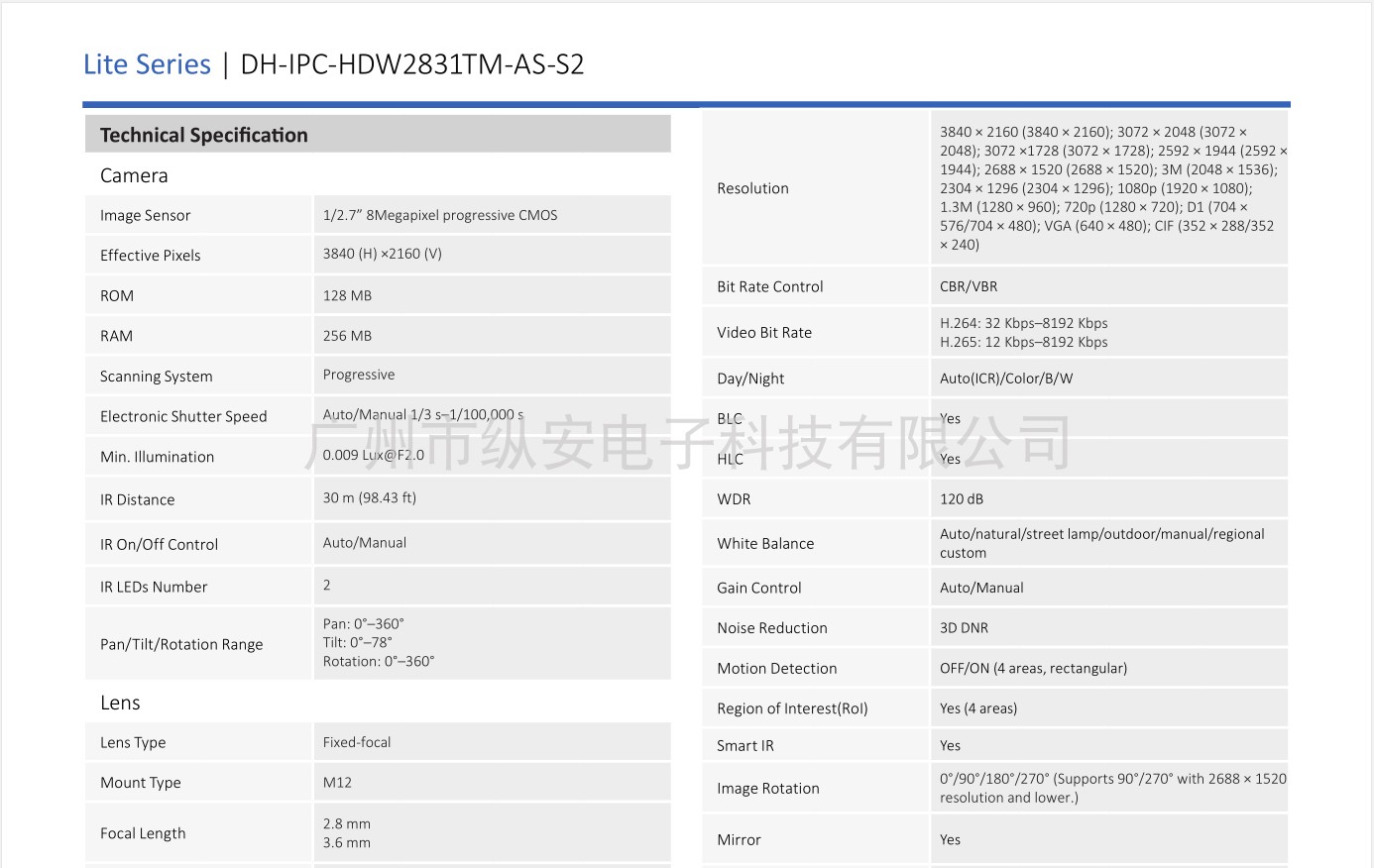Select model name "DH-IPC-HDW2831TM-AS-S2"
Viewport: 1374px width, 868px height.
(x=412, y=64)
